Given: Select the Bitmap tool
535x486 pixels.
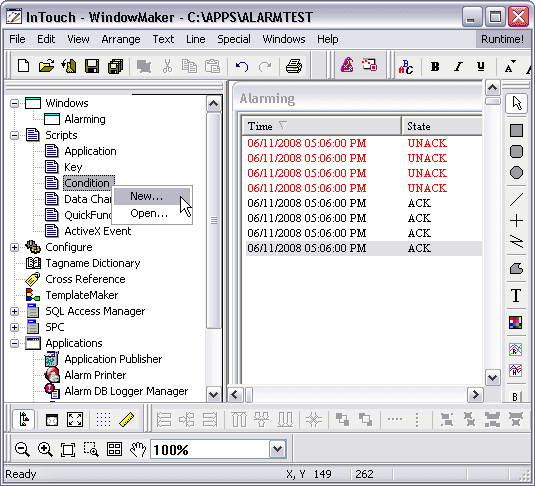Looking at the screenshot, I should click(516, 323).
